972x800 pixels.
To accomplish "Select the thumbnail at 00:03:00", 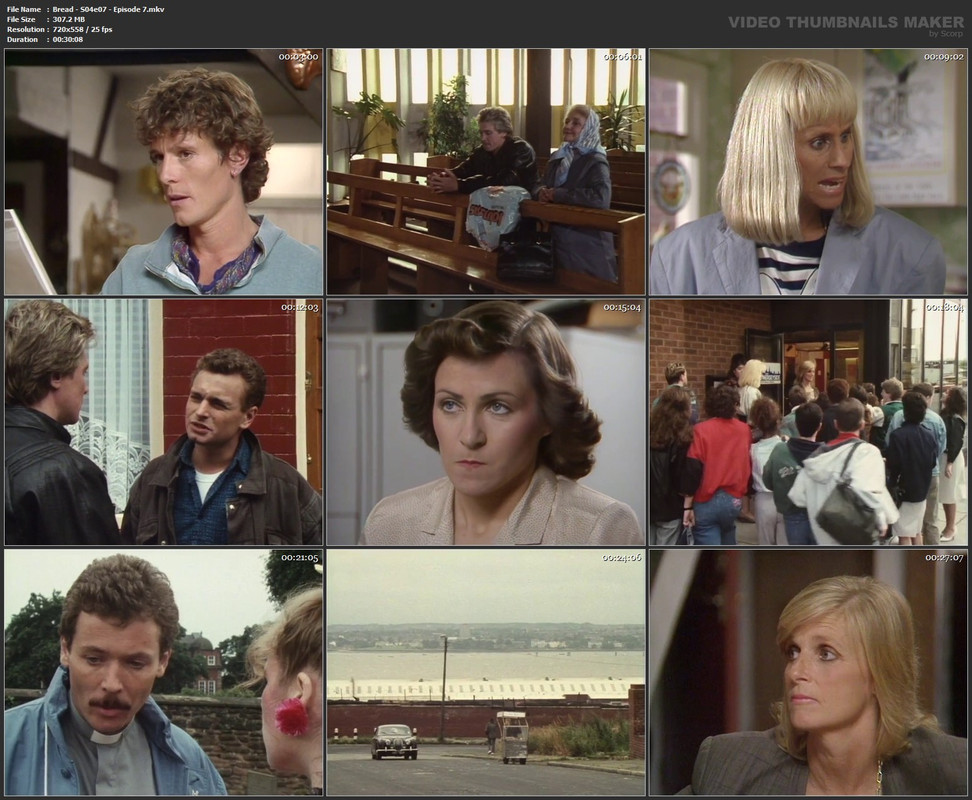I will click(x=164, y=172).
